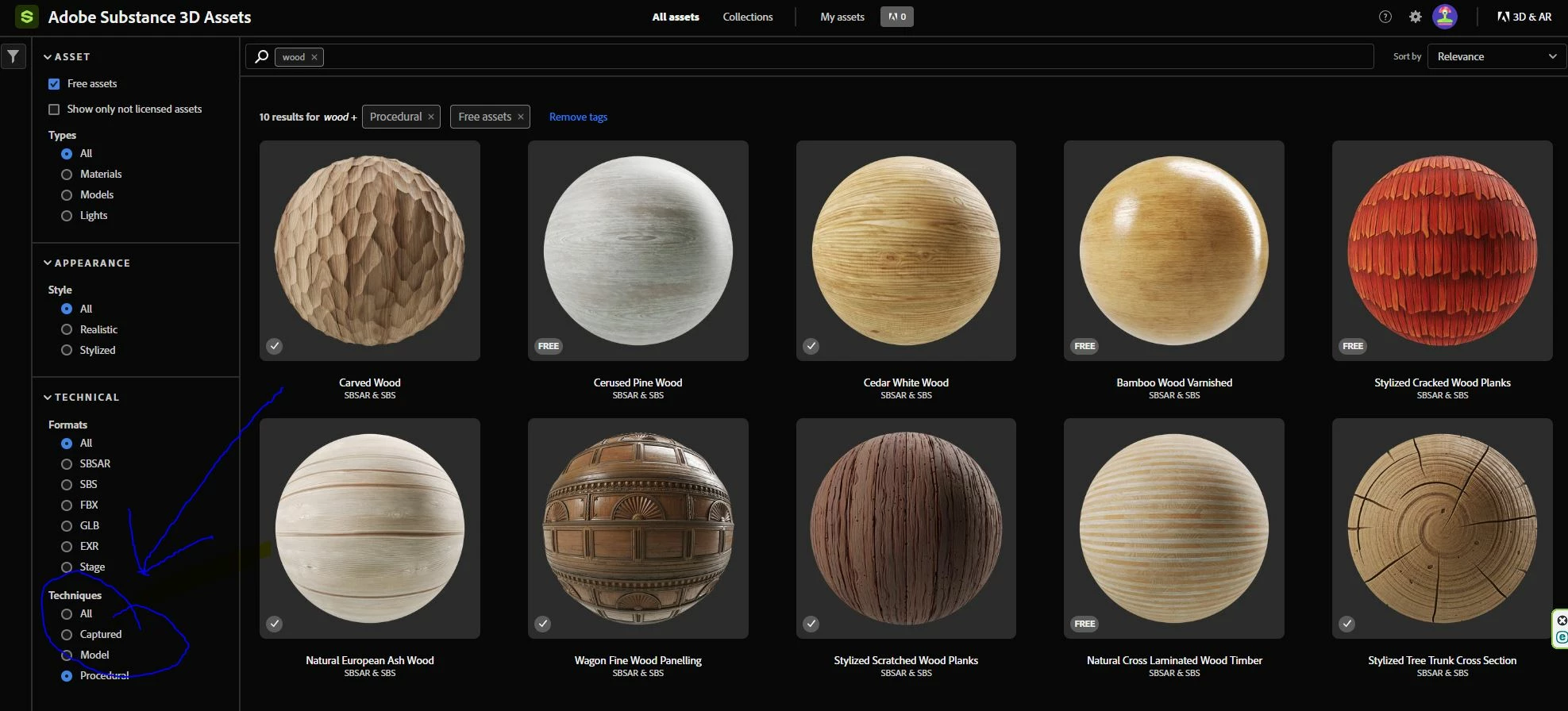Open the user profile avatar
1568x711 pixels.
pos(1445,17)
